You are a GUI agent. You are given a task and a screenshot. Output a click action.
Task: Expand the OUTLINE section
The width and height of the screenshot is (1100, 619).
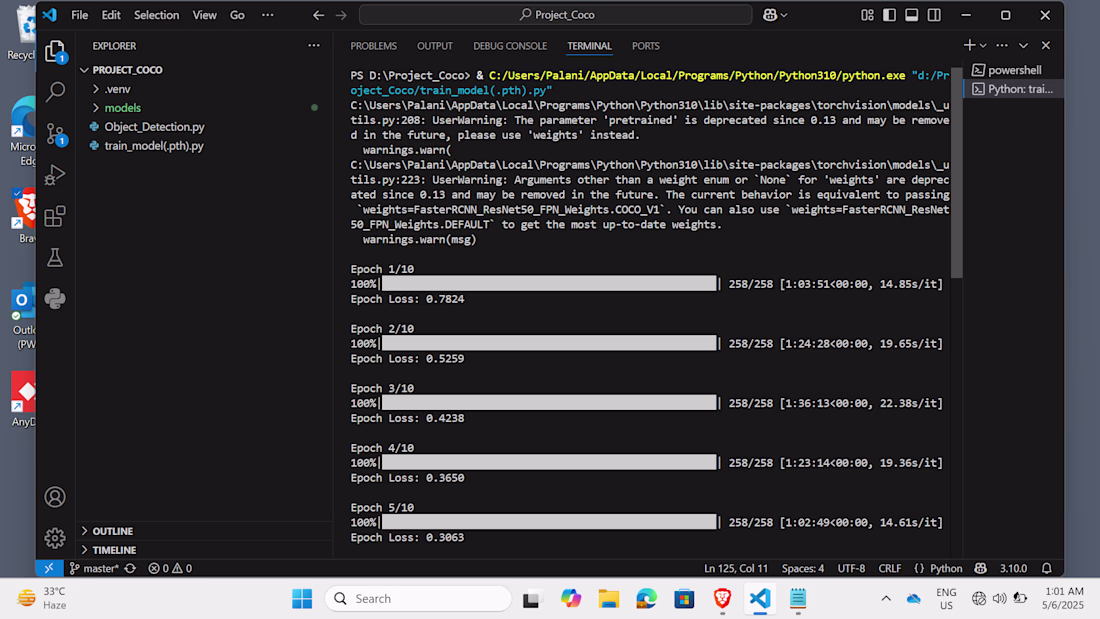[112, 531]
